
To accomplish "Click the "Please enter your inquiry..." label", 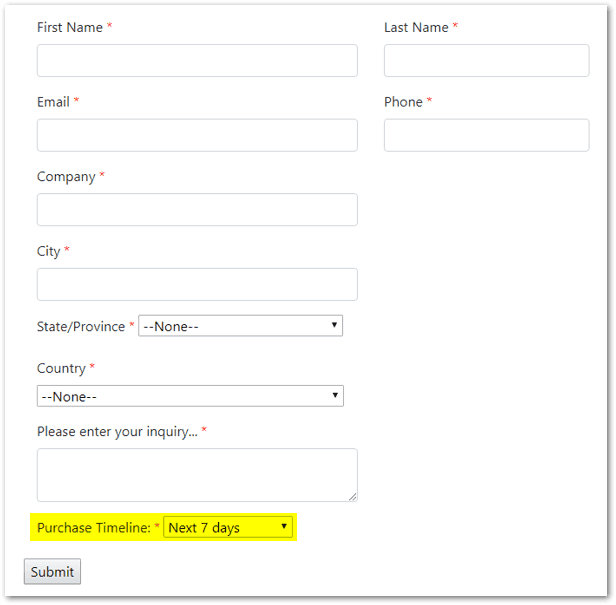I will pos(117,432).
